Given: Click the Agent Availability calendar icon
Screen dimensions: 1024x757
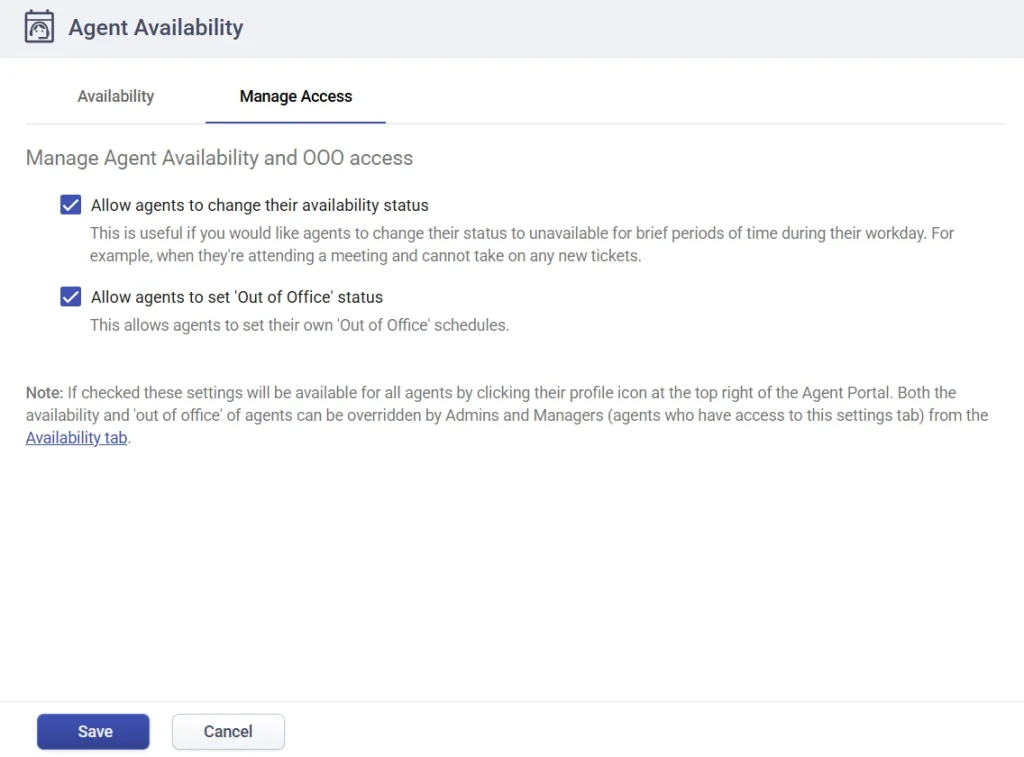Looking at the screenshot, I should [39, 27].
